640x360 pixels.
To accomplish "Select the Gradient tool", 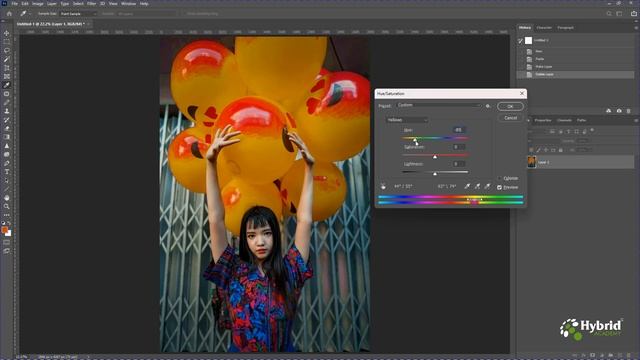I will tap(7, 137).
